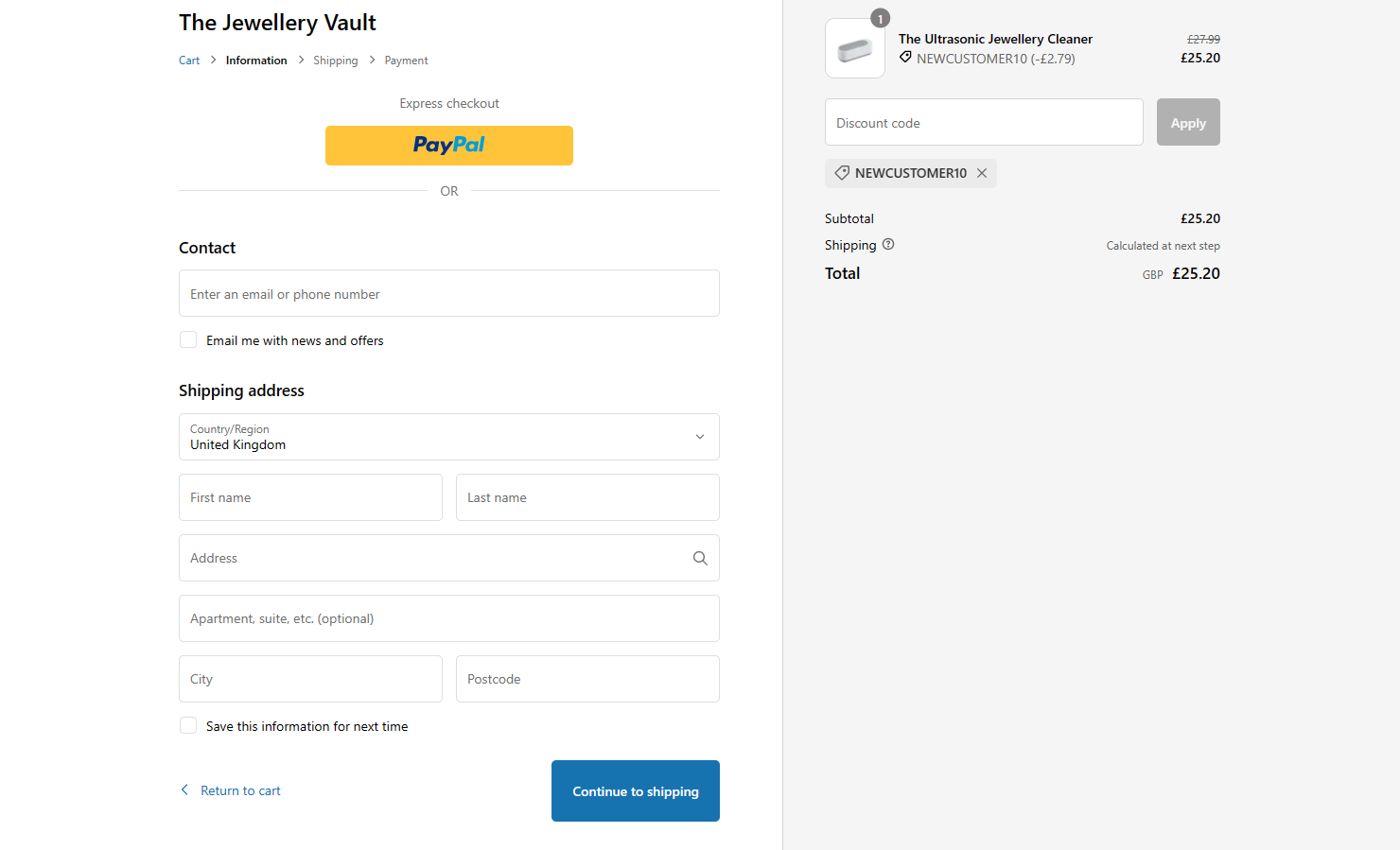Click the back chevron beside Return to cart
Screen dimensions: 1400x850
click(184, 789)
